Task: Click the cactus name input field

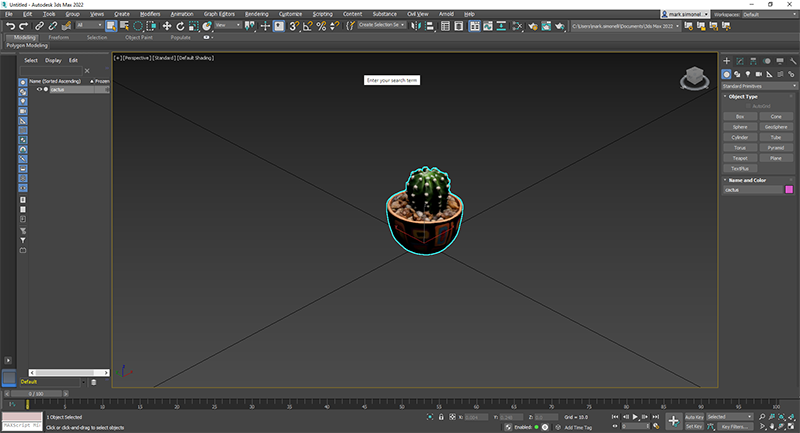Action: point(753,190)
